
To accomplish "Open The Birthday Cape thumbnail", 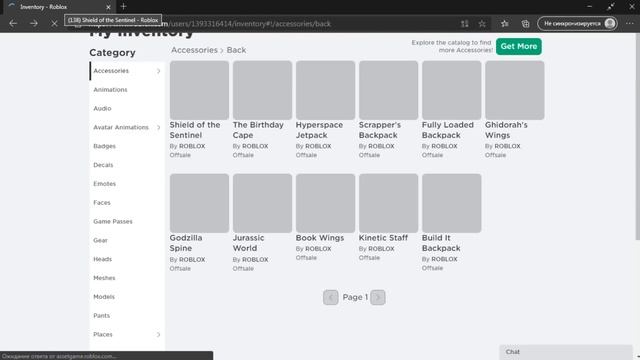I will tap(262, 90).
